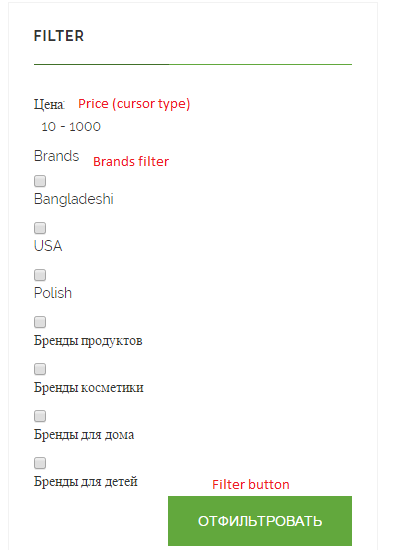Click the Бренды продуктов label

tap(88, 341)
